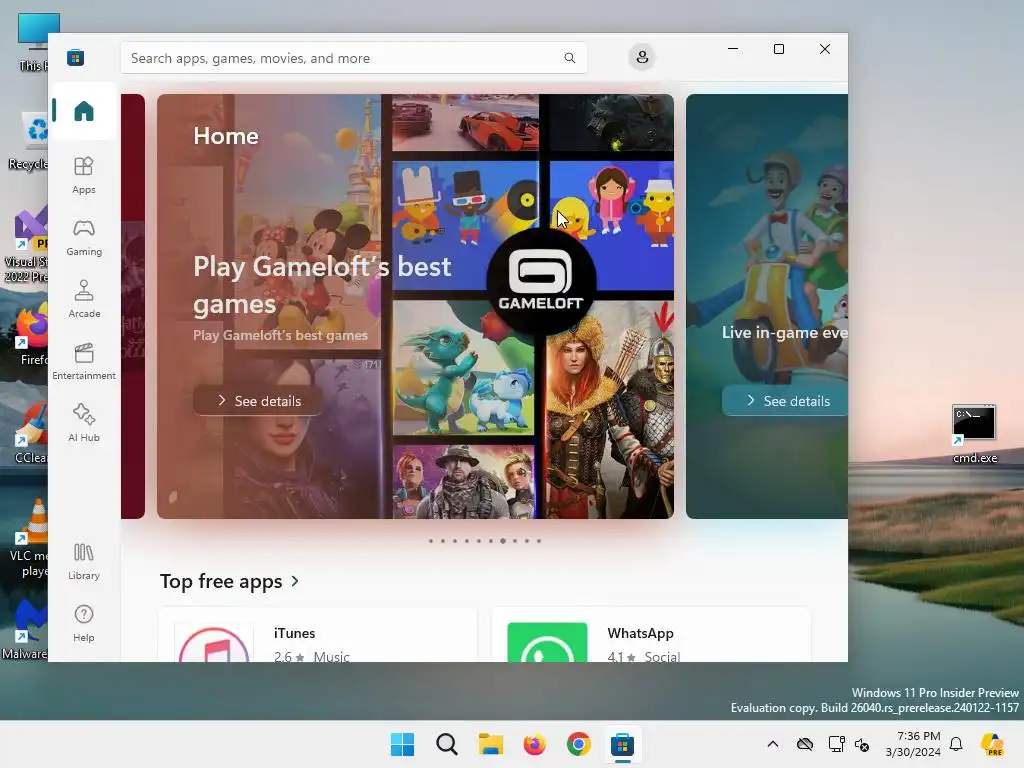Viewport: 1024px width, 768px height.
Task: Open AI Hub in the sidebar
Action: (x=84, y=423)
